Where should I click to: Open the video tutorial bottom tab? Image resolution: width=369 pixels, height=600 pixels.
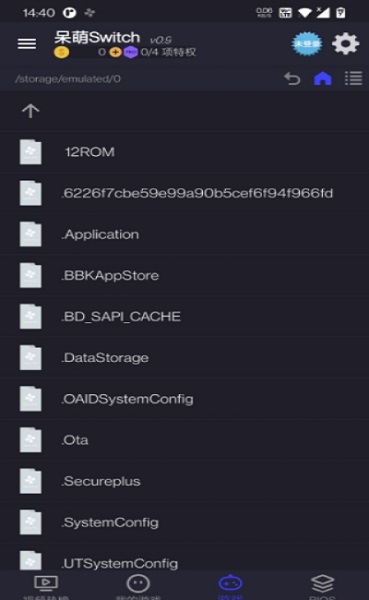pos(46,585)
